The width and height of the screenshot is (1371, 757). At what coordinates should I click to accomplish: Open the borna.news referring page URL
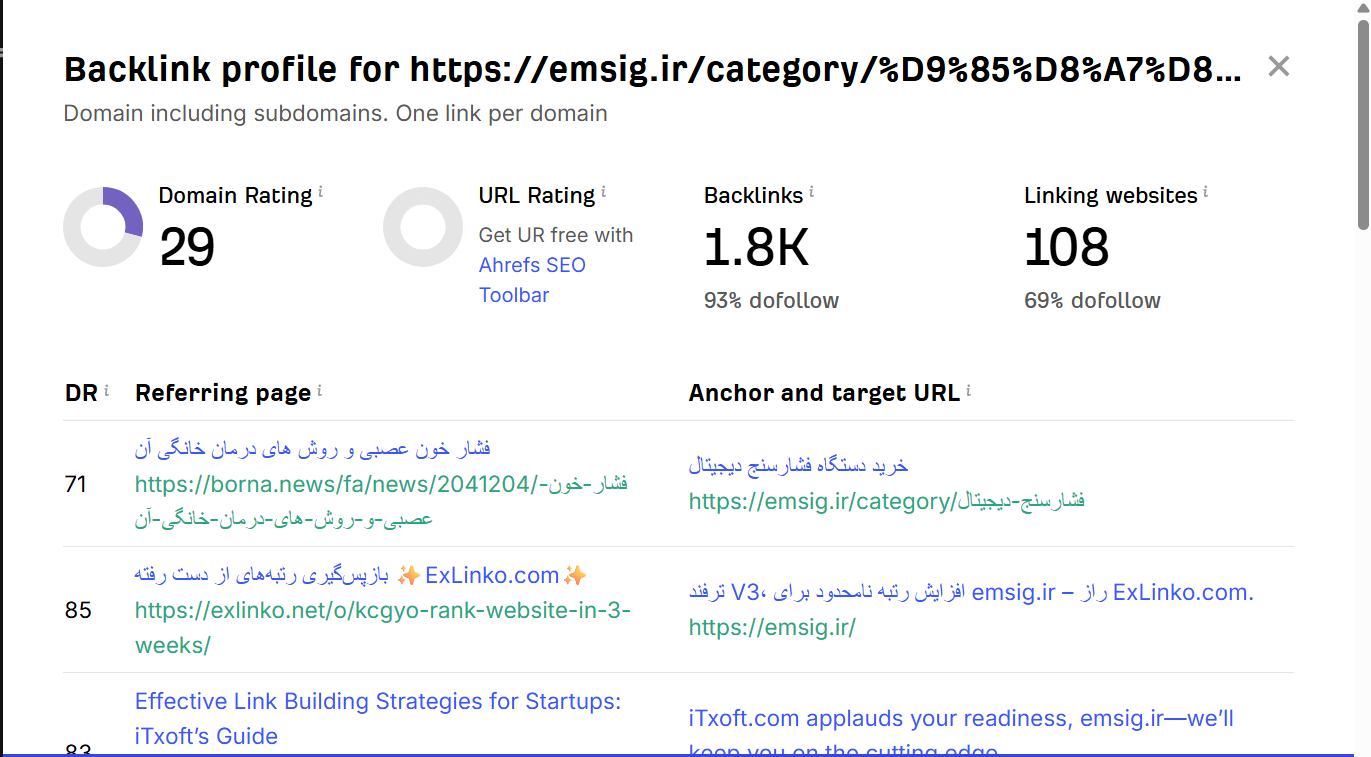[x=382, y=502]
